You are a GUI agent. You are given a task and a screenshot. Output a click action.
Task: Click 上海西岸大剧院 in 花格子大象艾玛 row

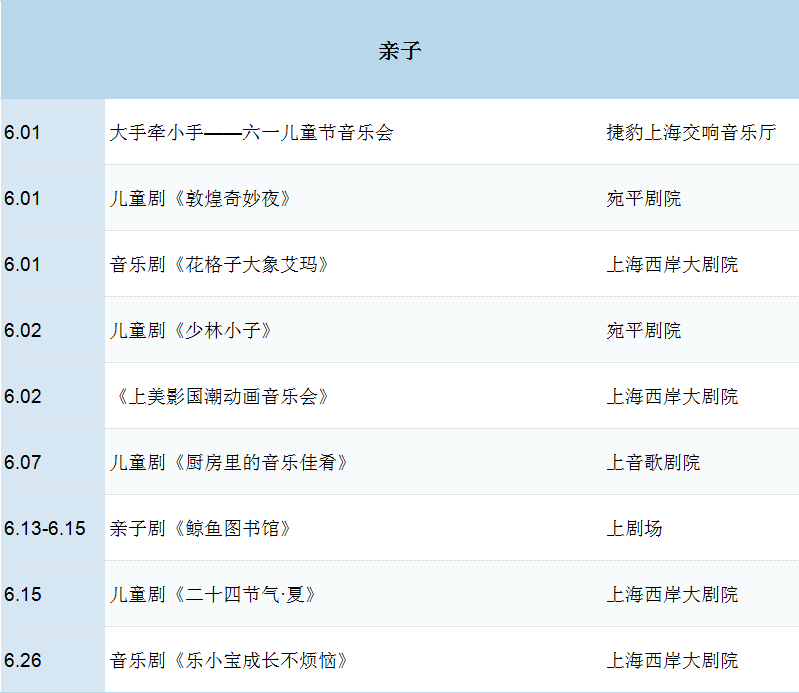(672, 264)
